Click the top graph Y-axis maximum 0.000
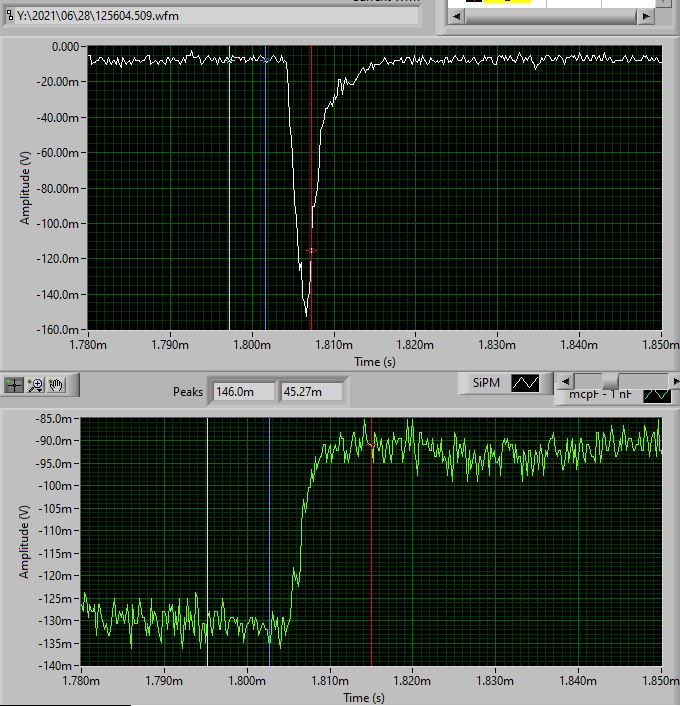The height and width of the screenshot is (706, 680). coord(65,47)
